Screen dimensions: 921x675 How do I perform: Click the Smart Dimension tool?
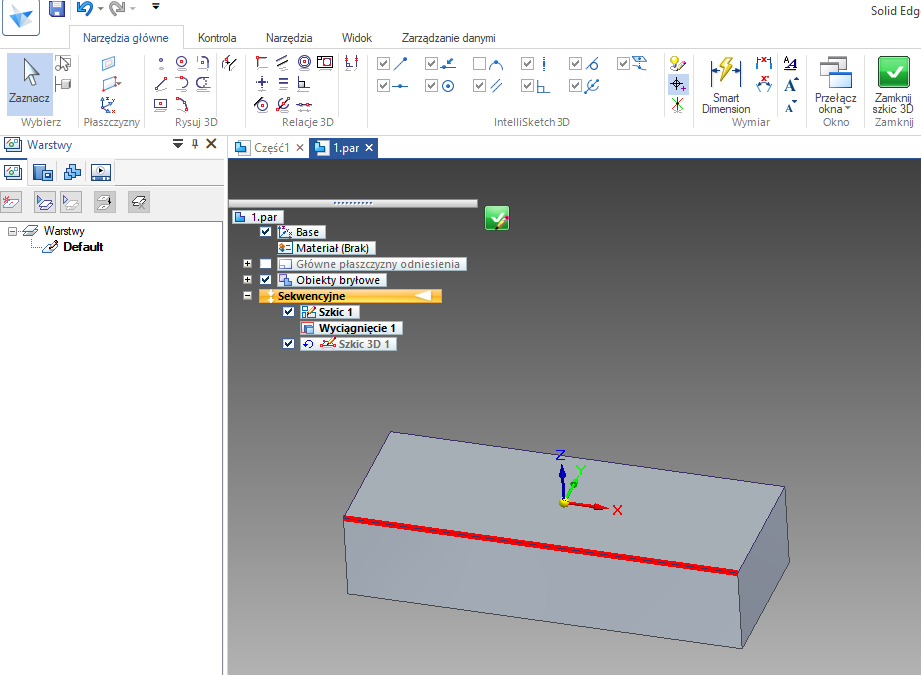pyautogui.click(x=725, y=86)
